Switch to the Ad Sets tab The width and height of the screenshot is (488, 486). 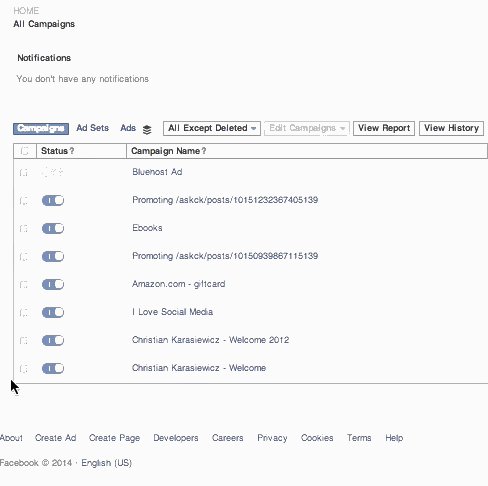tap(92, 128)
